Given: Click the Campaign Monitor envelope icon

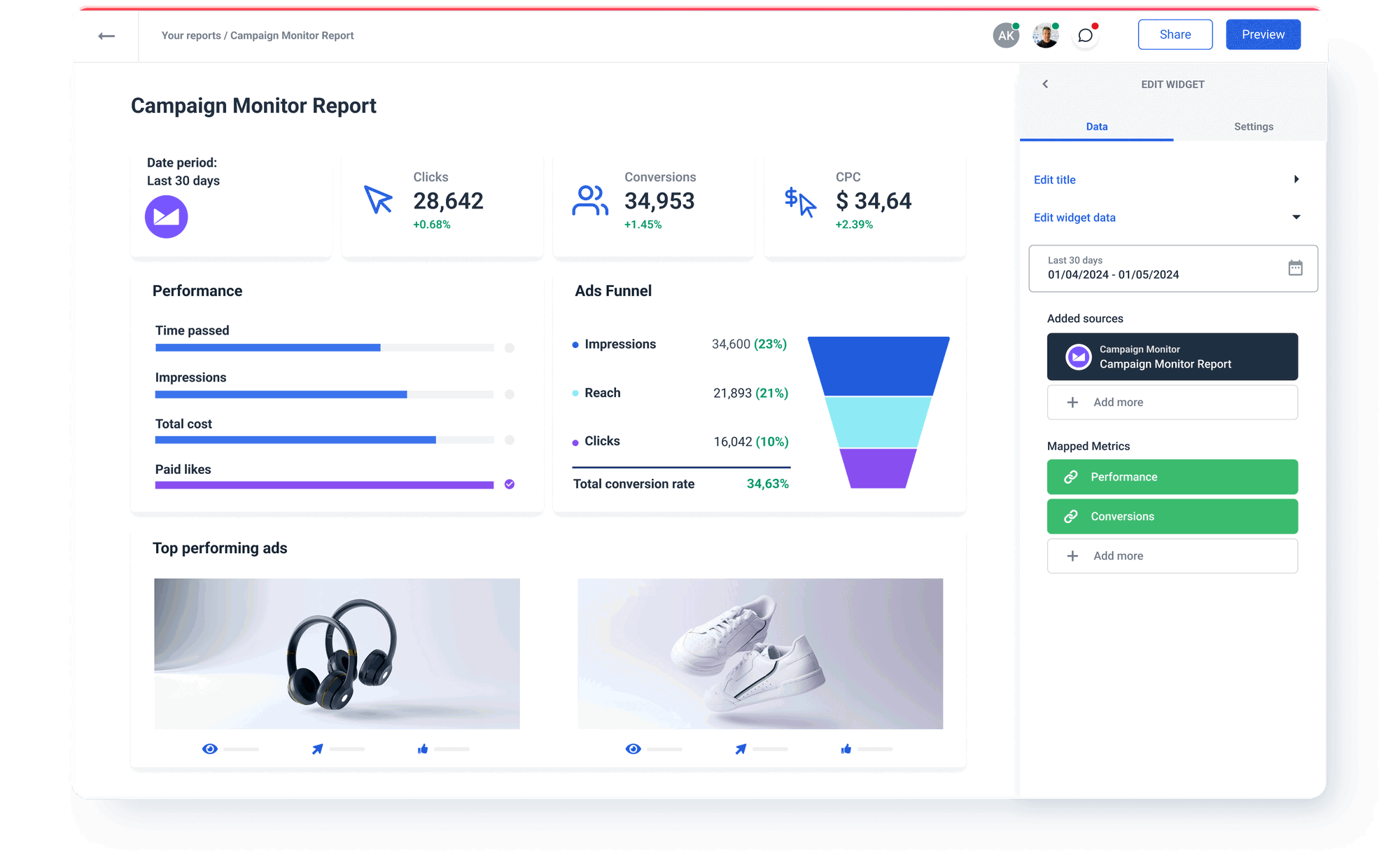Looking at the screenshot, I should (166, 217).
